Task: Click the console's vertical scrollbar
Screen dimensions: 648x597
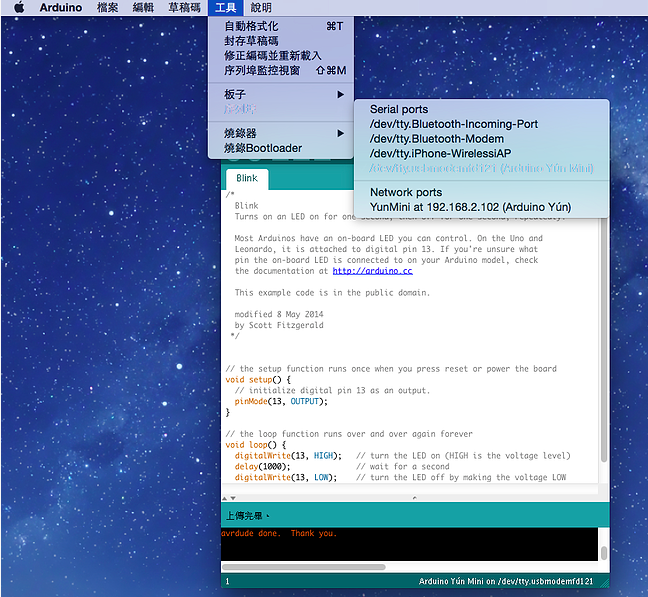Action: click(604, 553)
